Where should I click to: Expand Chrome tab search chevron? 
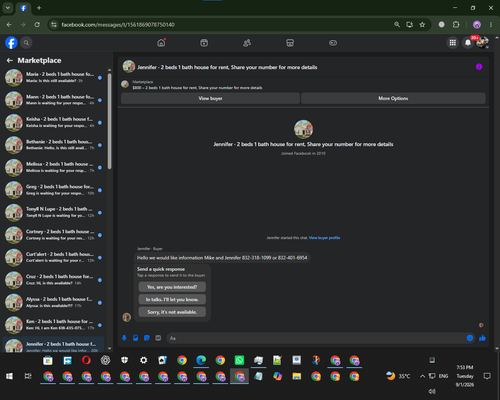click(8, 8)
